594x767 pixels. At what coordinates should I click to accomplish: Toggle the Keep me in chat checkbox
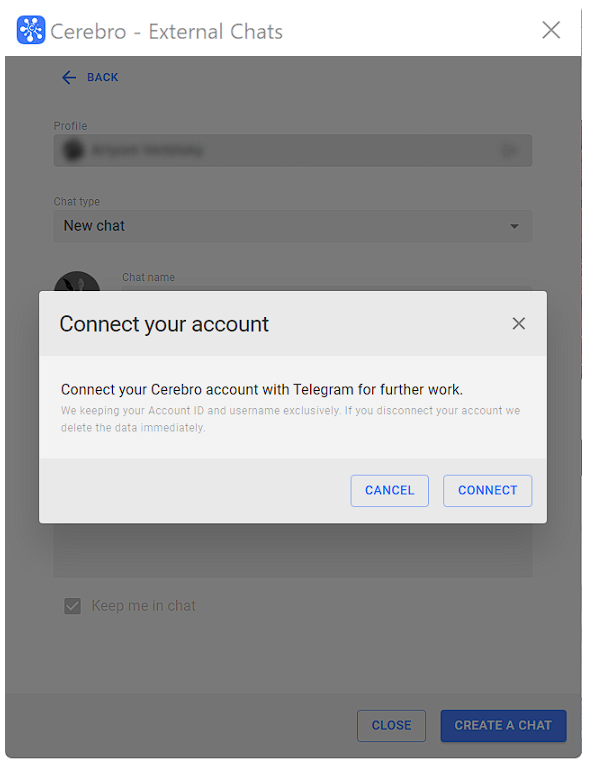point(72,606)
